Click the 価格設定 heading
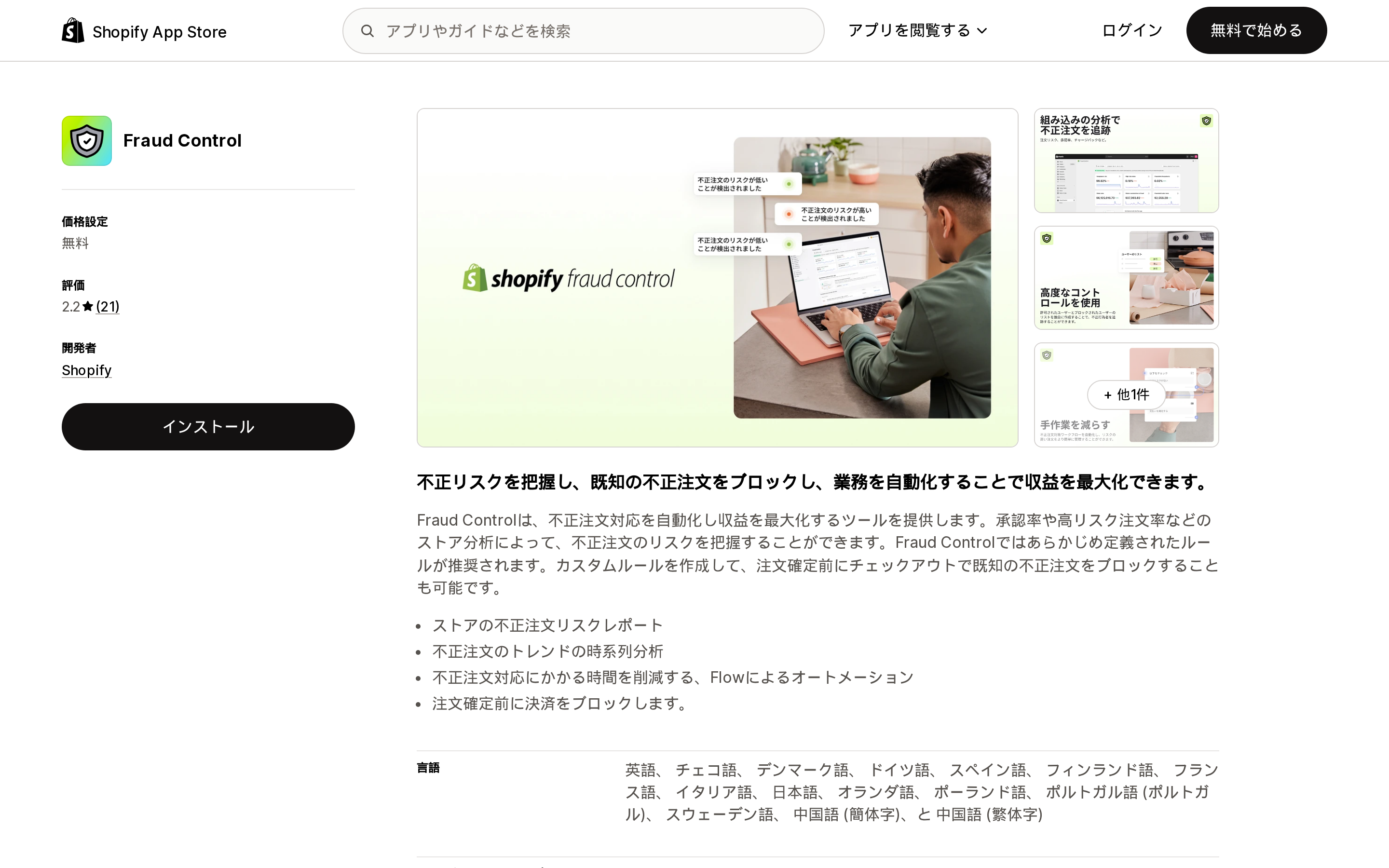 [x=85, y=222]
